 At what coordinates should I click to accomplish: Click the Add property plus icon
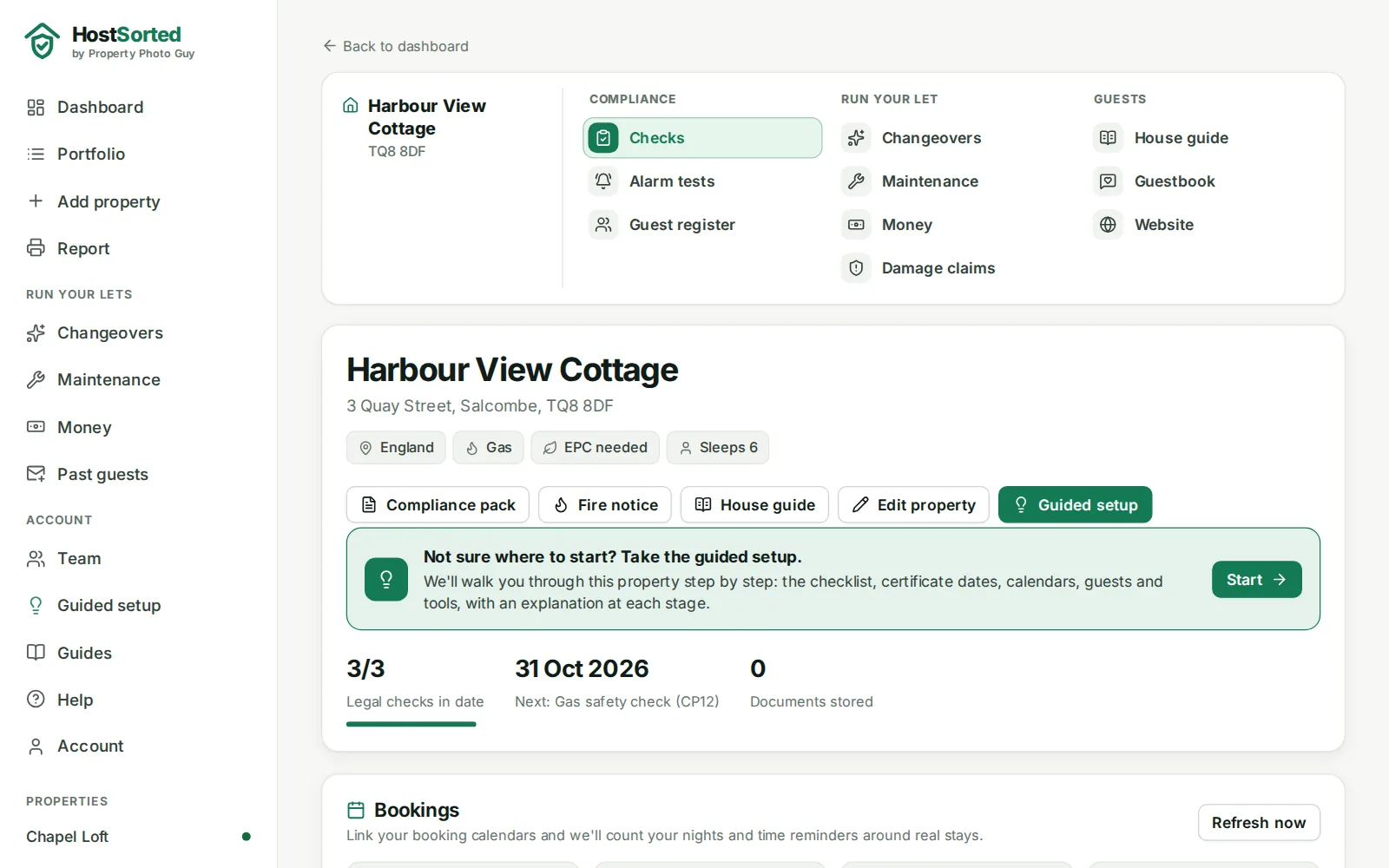point(36,201)
